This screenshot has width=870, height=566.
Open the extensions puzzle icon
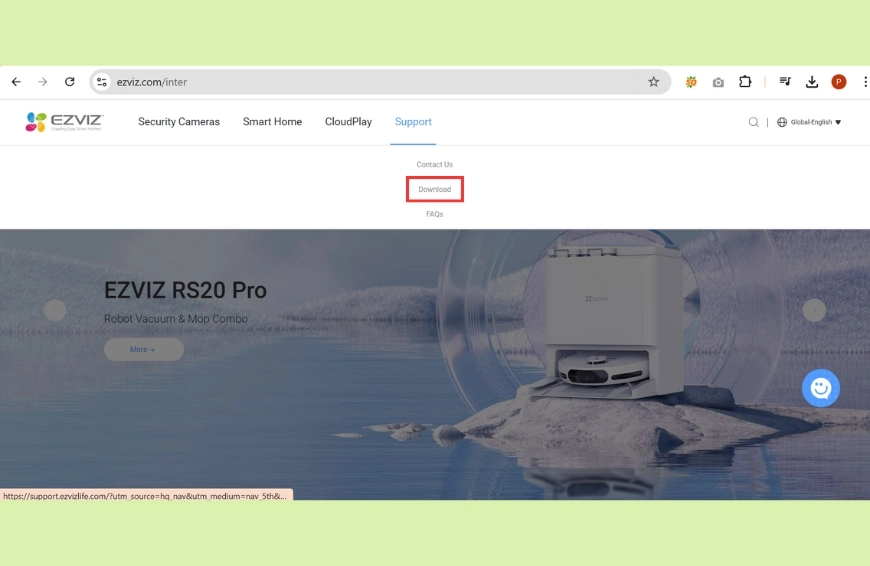click(x=745, y=82)
